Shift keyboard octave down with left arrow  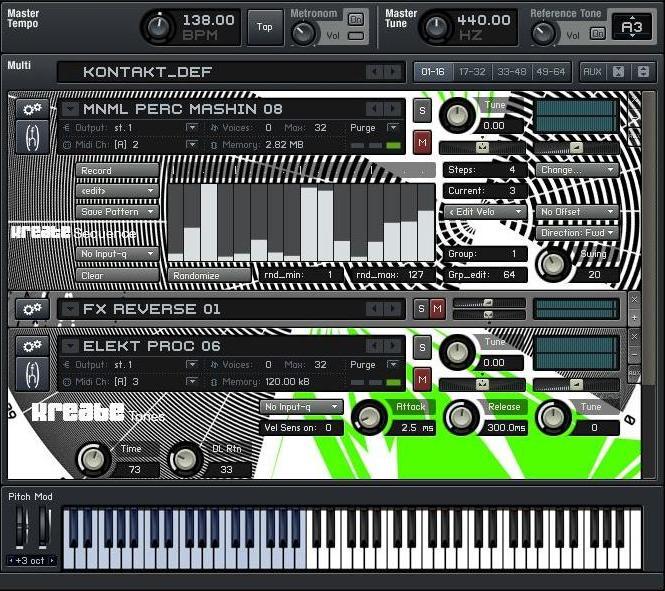point(11,560)
